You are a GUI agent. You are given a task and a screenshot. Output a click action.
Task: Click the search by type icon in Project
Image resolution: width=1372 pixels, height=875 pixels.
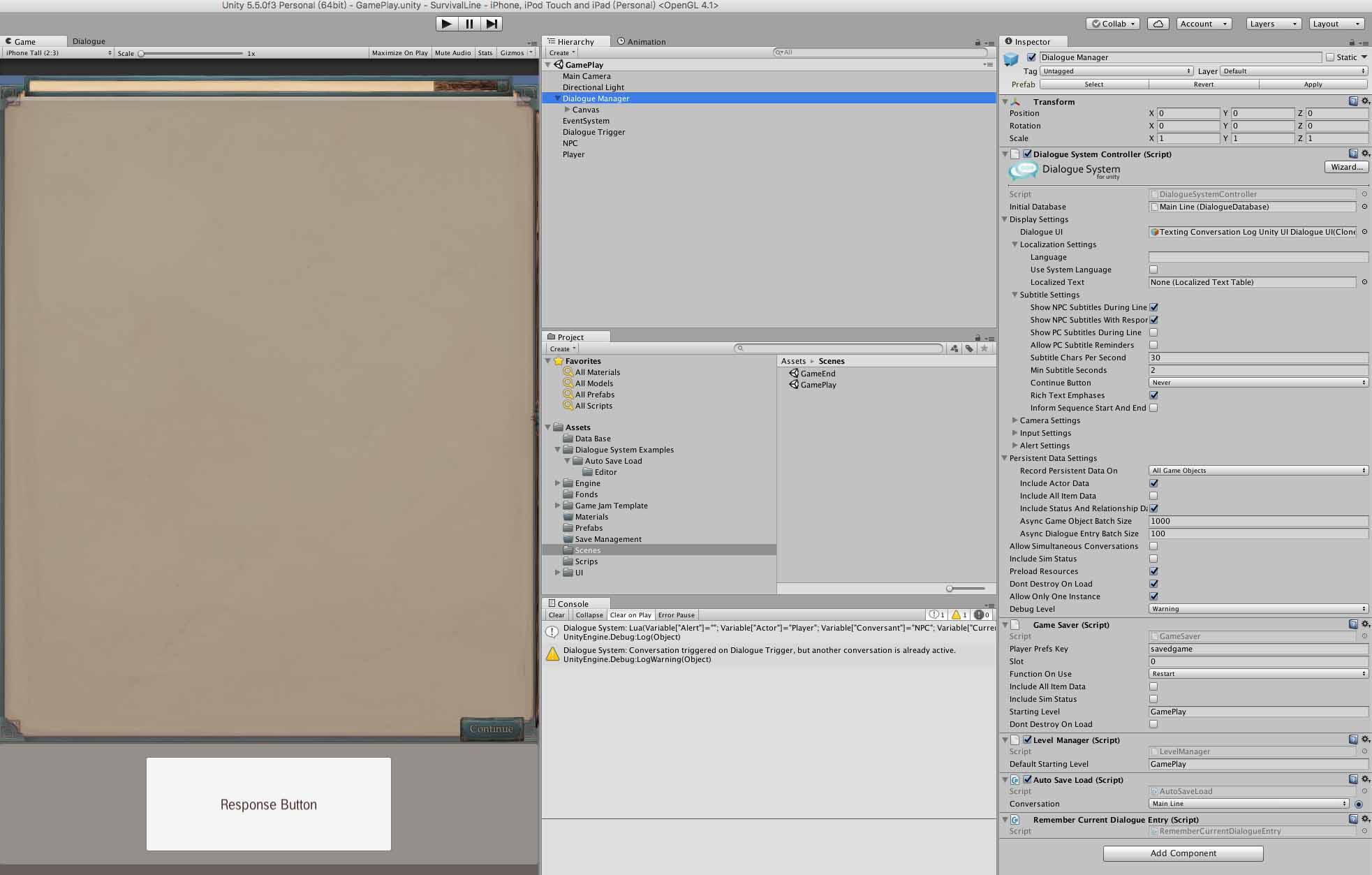(x=954, y=348)
